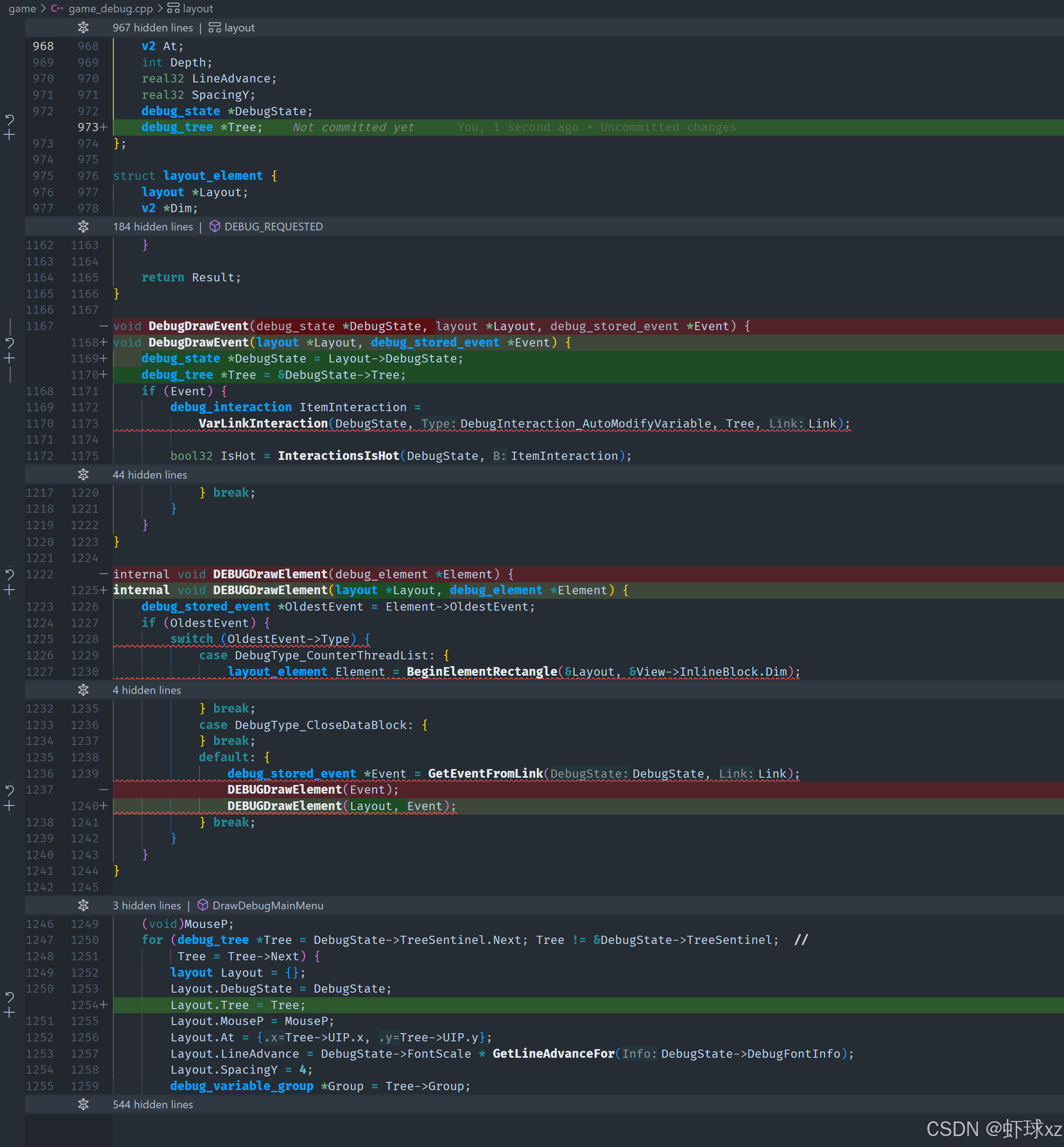Click the layout symbol beside 967 hidden lines
Viewport: 1064px width, 1147px height.
point(239,28)
